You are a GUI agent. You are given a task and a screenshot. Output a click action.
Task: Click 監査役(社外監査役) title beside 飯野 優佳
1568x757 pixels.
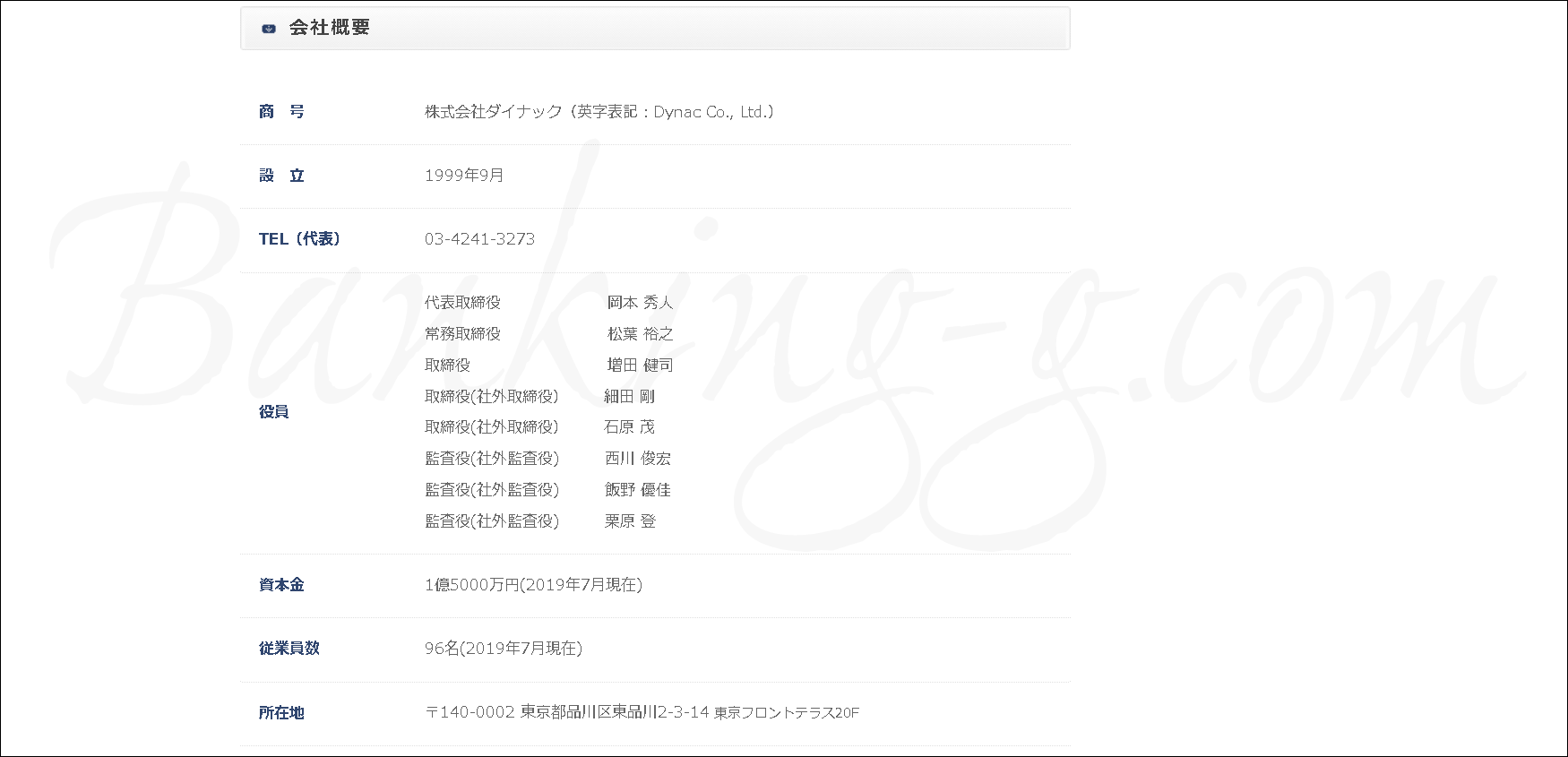[491, 490]
